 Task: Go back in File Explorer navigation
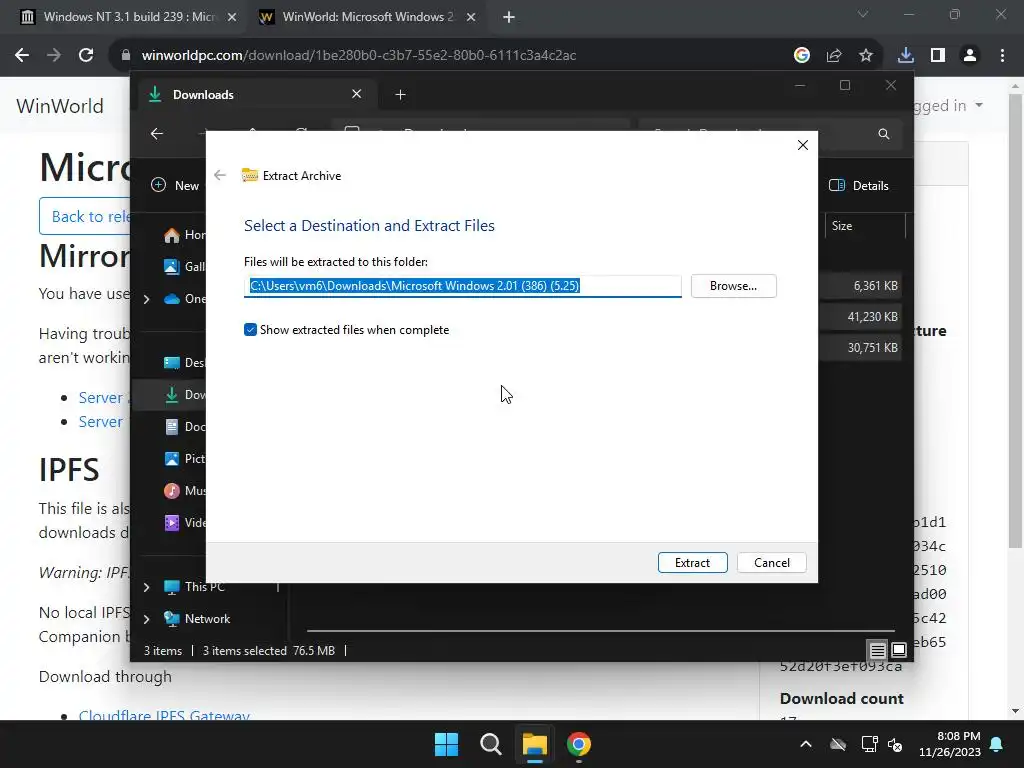[x=157, y=134]
